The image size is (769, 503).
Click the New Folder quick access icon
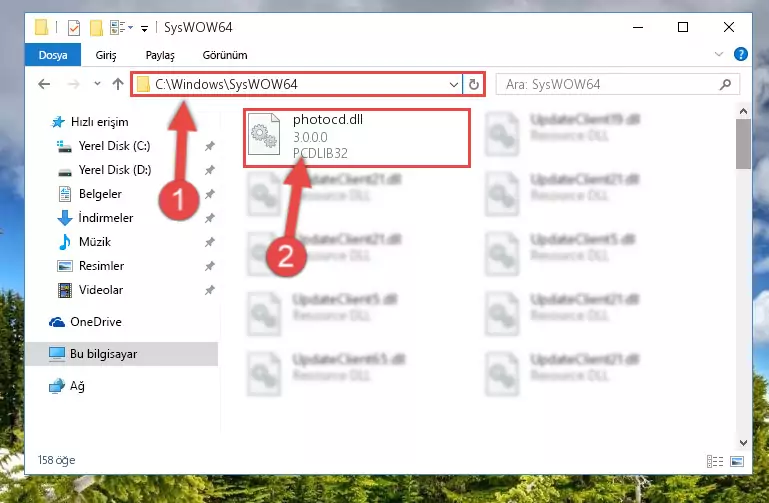97,27
